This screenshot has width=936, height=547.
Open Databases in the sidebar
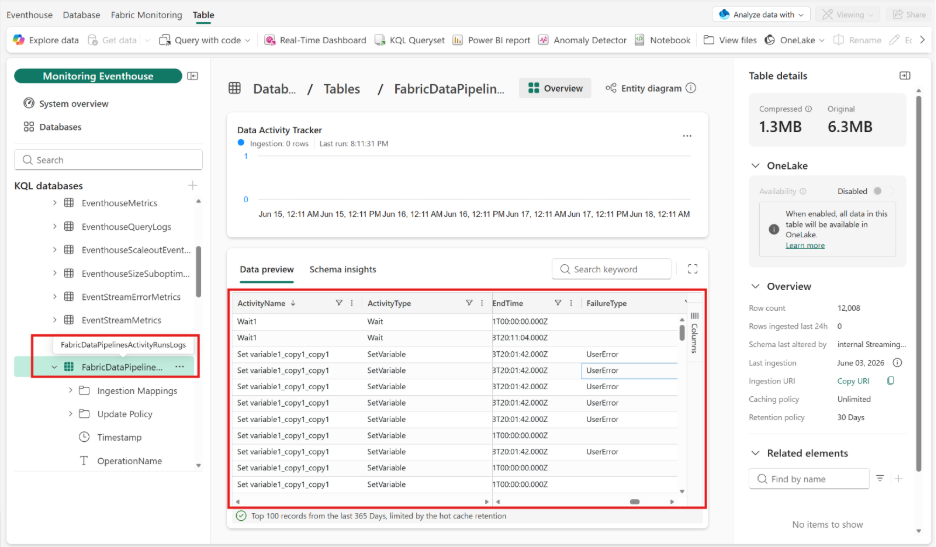53,127
